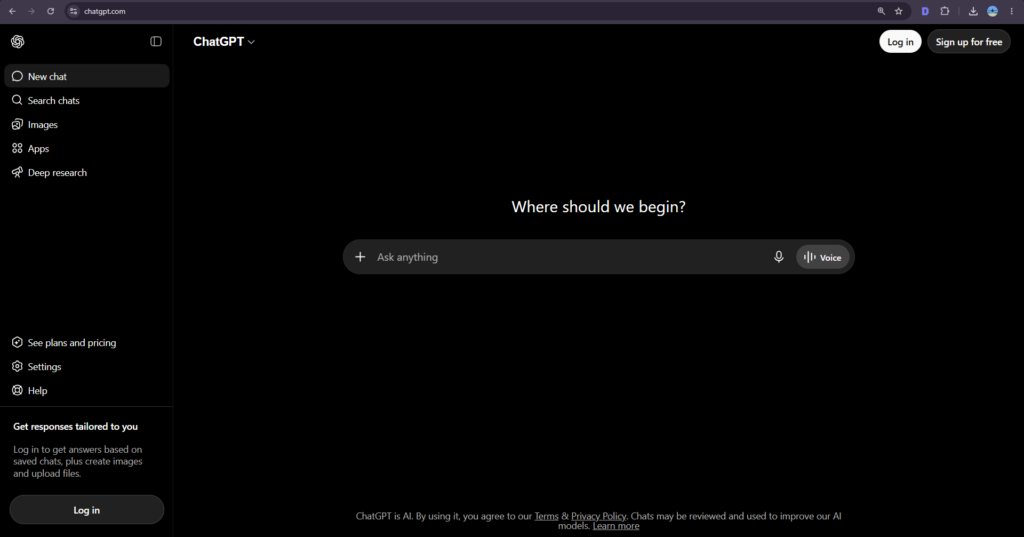Click the Help lifebuoy icon
1024x537 pixels.
(17, 391)
